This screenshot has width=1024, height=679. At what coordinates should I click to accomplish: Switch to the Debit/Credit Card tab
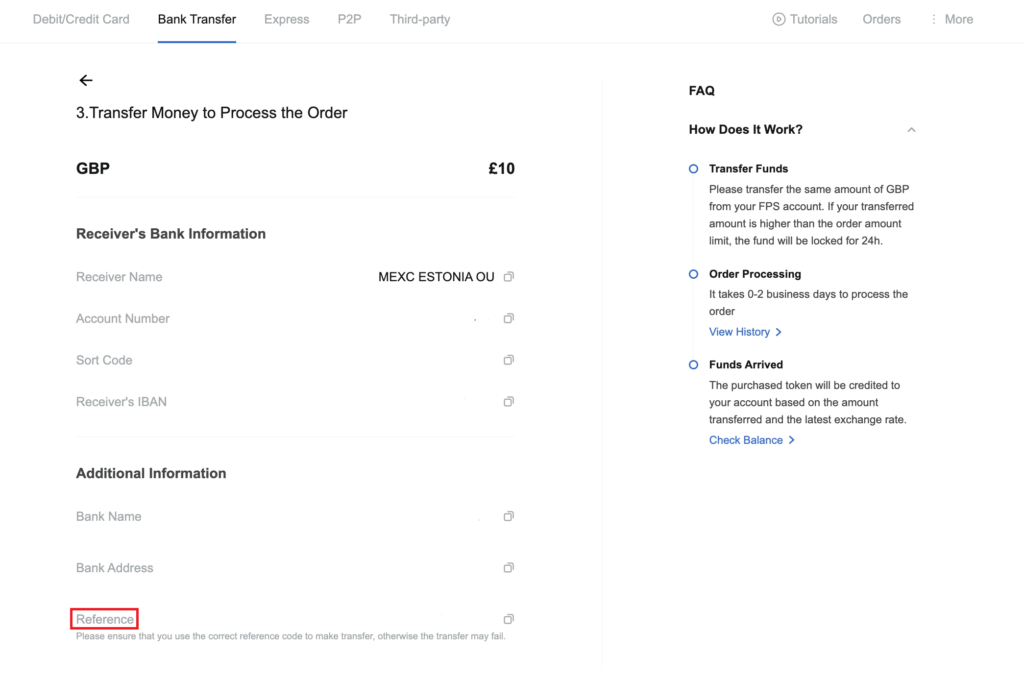click(81, 20)
